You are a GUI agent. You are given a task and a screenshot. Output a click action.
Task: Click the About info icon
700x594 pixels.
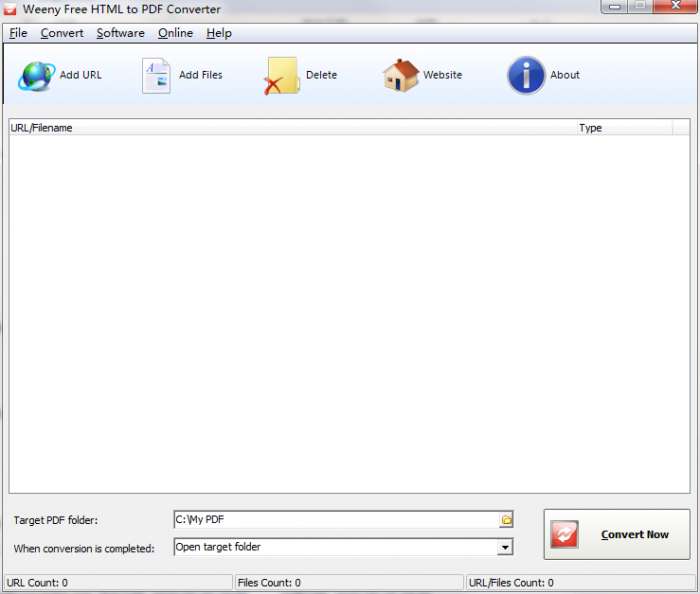[x=526, y=75]
